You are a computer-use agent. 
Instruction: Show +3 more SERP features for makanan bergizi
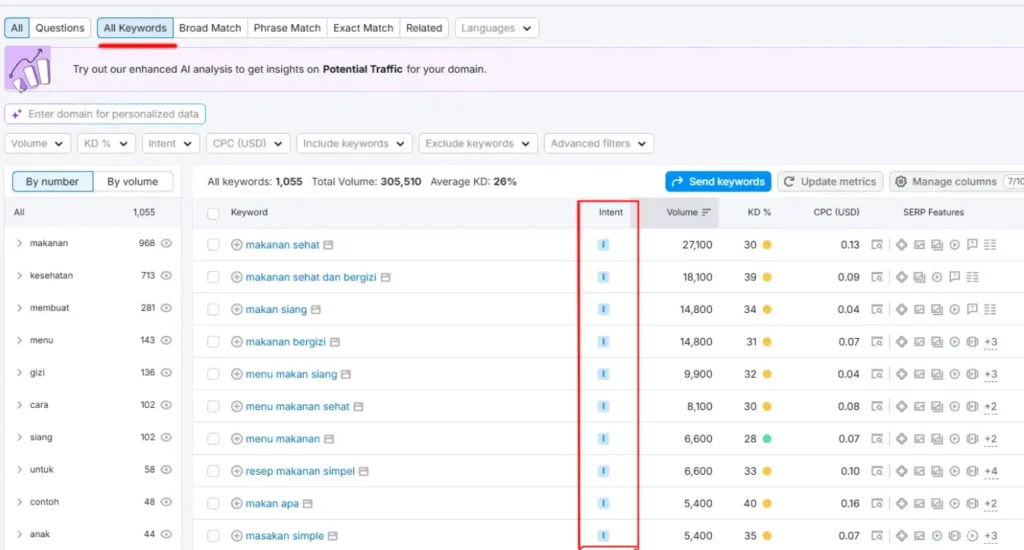991,342
